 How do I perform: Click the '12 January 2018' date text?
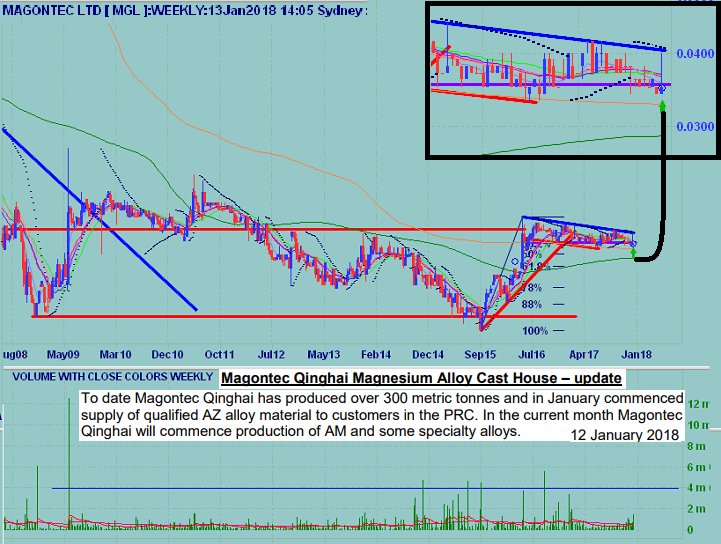(624, 435)
